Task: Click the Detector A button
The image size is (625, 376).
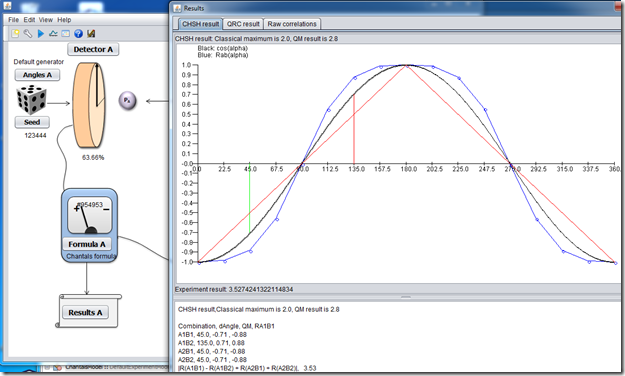Action: 93,49
